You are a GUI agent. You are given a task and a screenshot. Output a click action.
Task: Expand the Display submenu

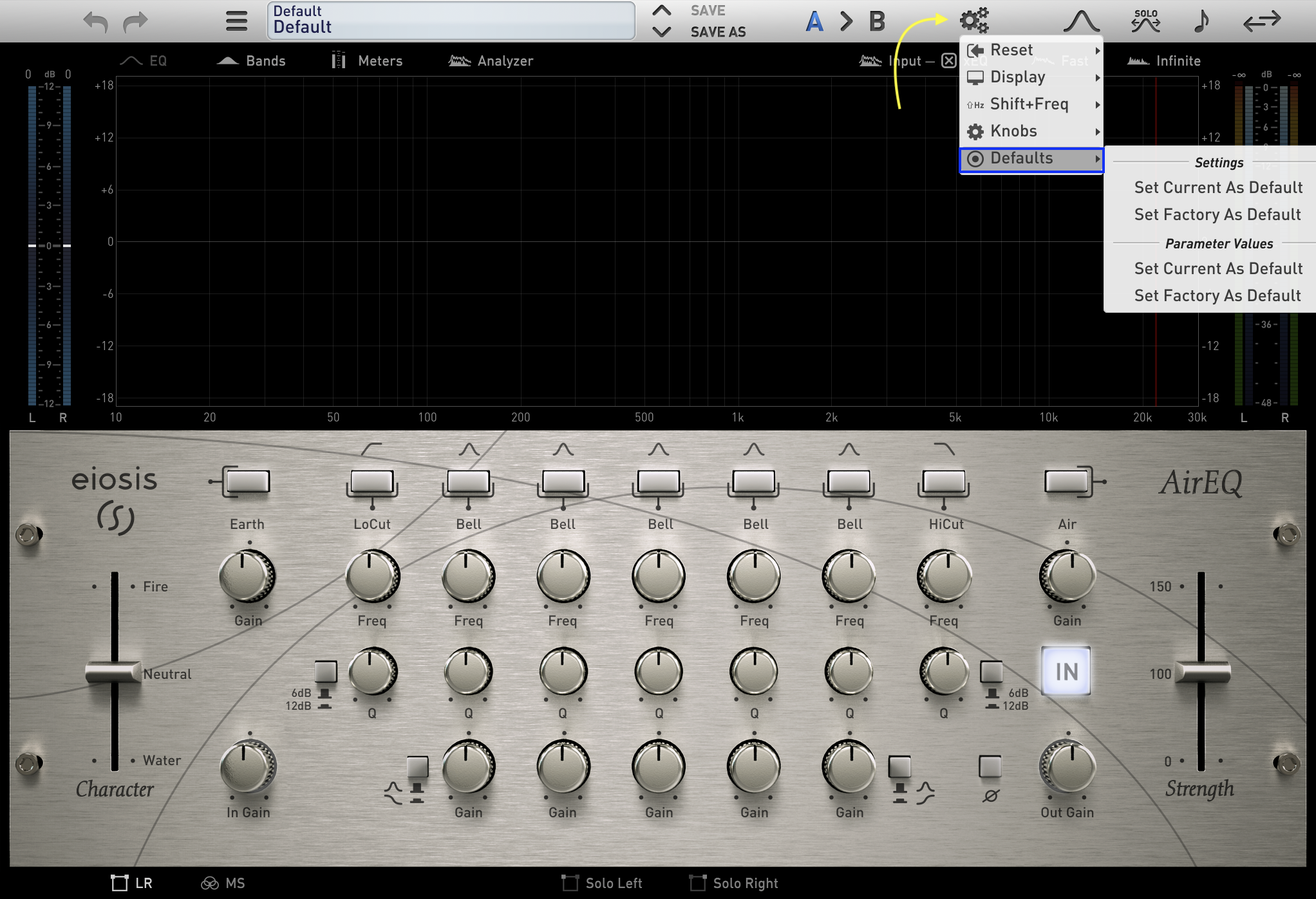1031,77
